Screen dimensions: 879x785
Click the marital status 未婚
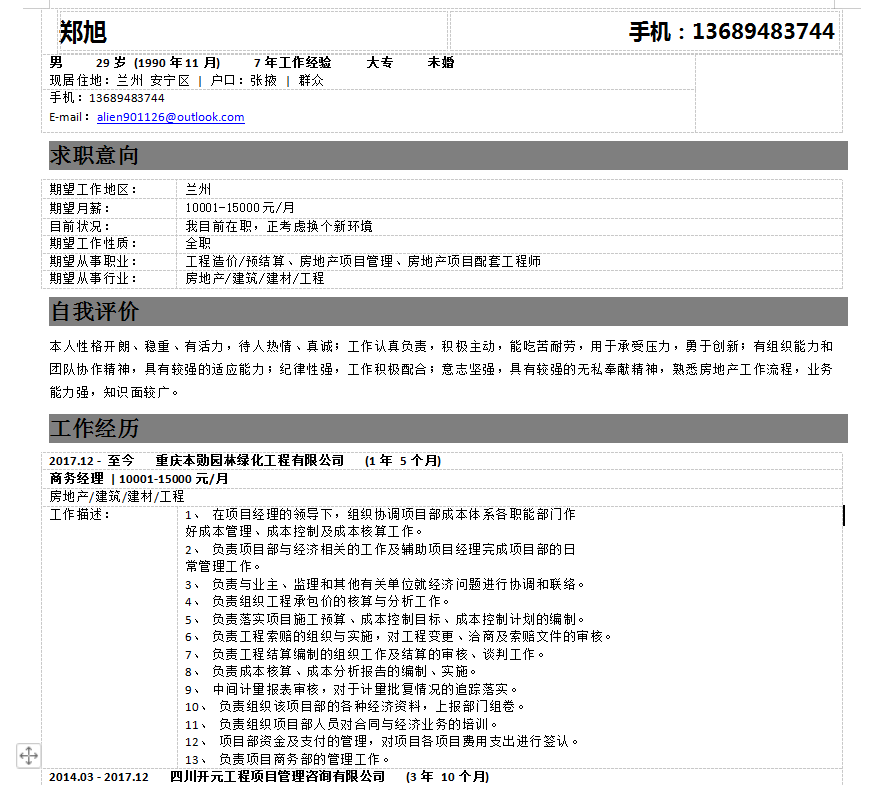tap(441, 63)
